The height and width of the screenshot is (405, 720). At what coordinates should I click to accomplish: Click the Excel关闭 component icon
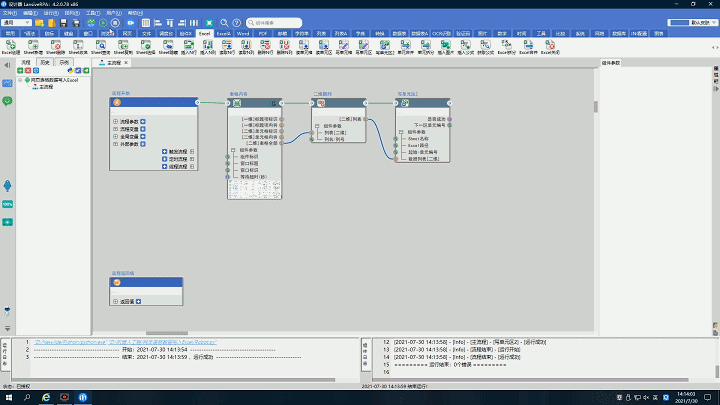pos(550,47)
